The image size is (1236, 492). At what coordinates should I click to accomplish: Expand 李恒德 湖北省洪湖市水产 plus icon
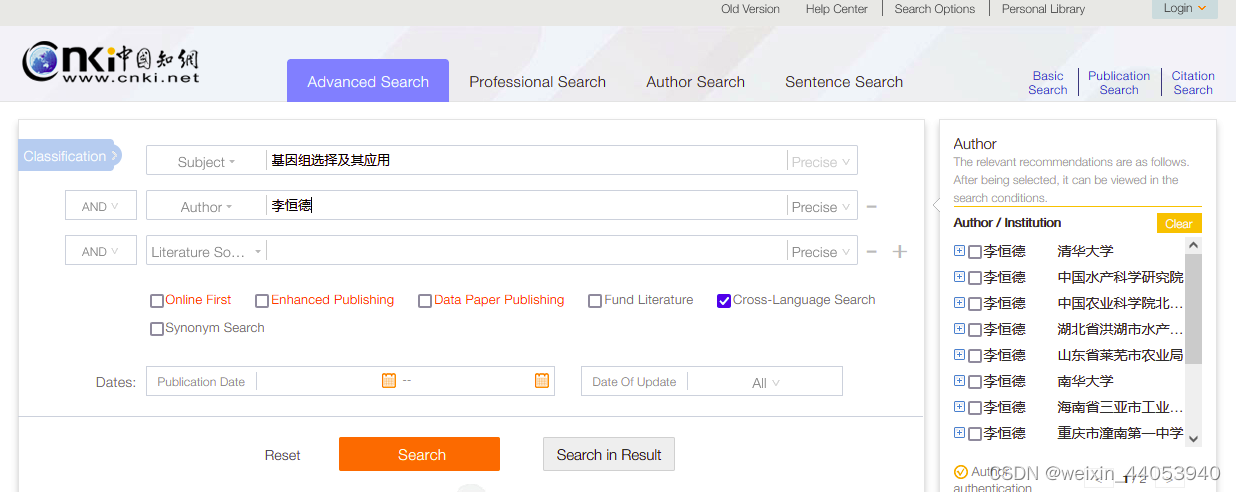click(x=960, y=329)
